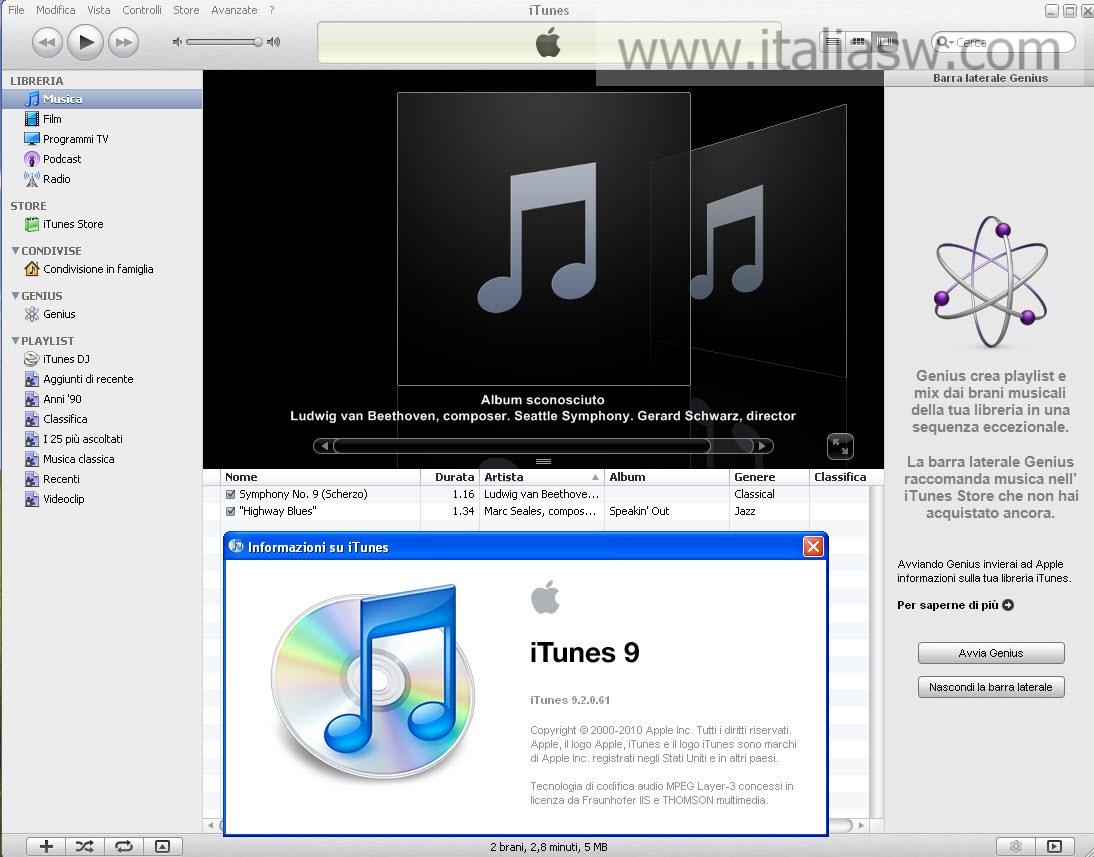Collapse the PLAYLIST section
This screenshot has height=857, width=1094.
(15, 341)
